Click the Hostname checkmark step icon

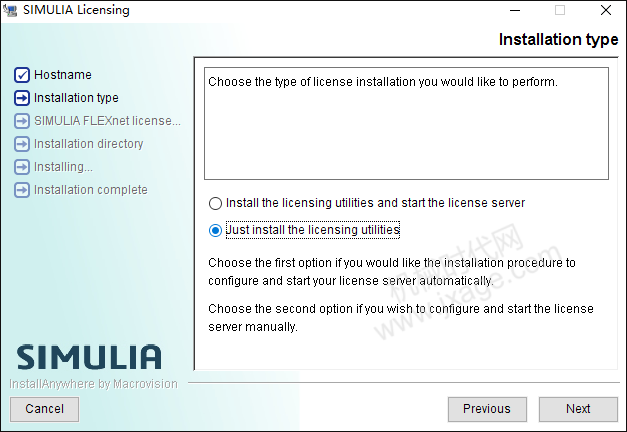click(22, 75)
